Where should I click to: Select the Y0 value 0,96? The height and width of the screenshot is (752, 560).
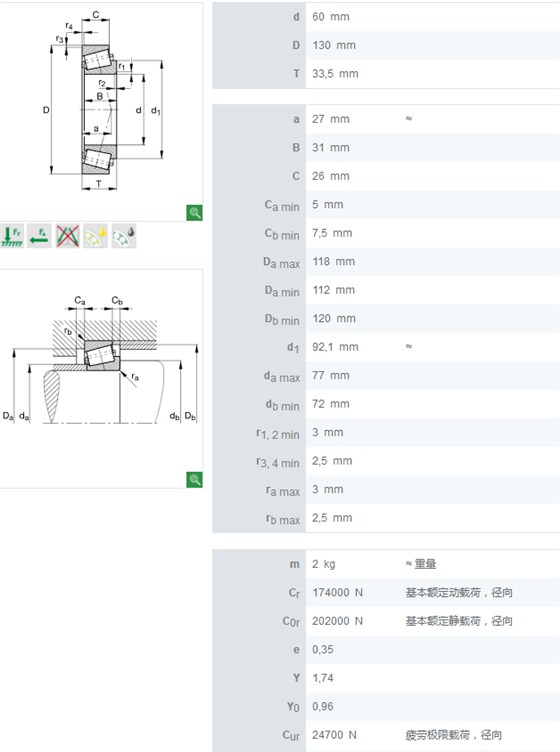tap(323, 706)
